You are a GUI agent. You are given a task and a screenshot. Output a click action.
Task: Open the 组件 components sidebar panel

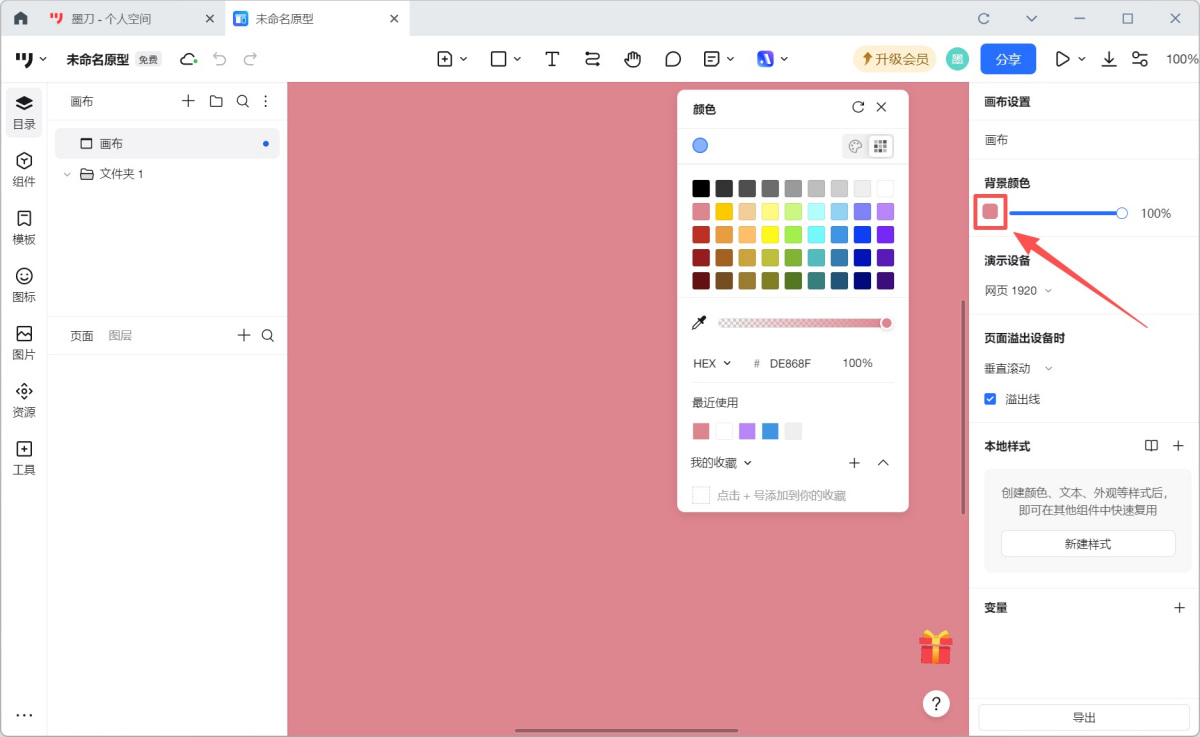coord(24,169)
